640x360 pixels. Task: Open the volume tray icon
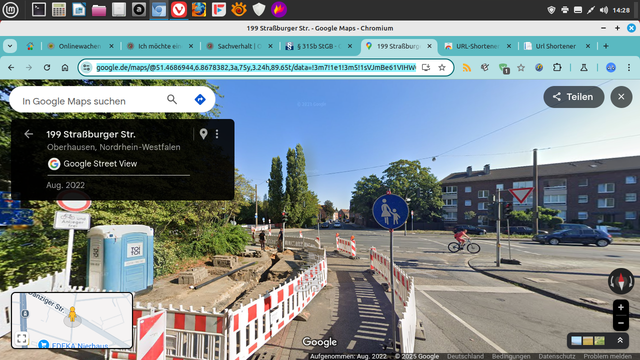coord(604,10)
